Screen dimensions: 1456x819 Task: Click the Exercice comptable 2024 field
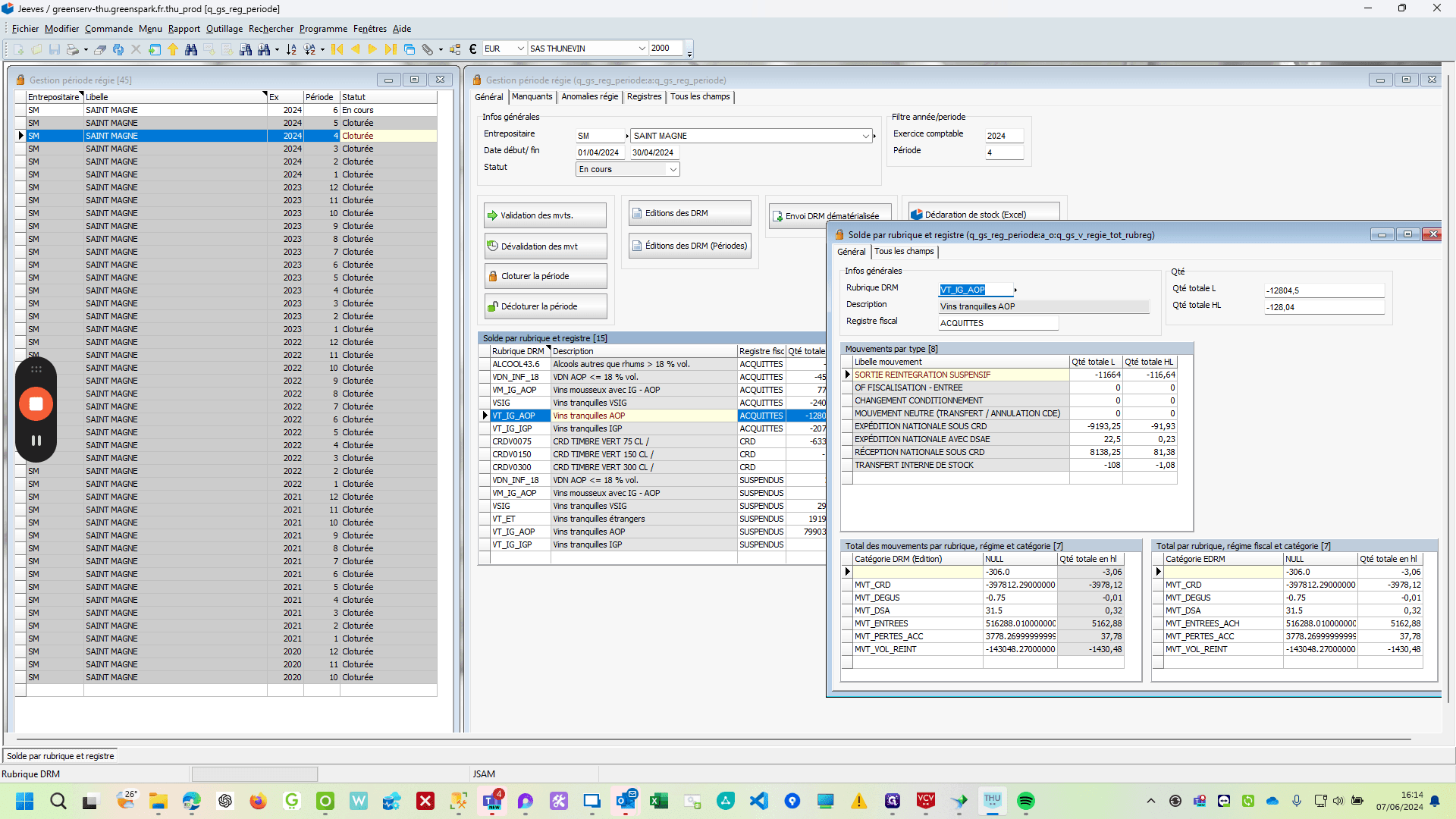click(x=1004, y=136)
